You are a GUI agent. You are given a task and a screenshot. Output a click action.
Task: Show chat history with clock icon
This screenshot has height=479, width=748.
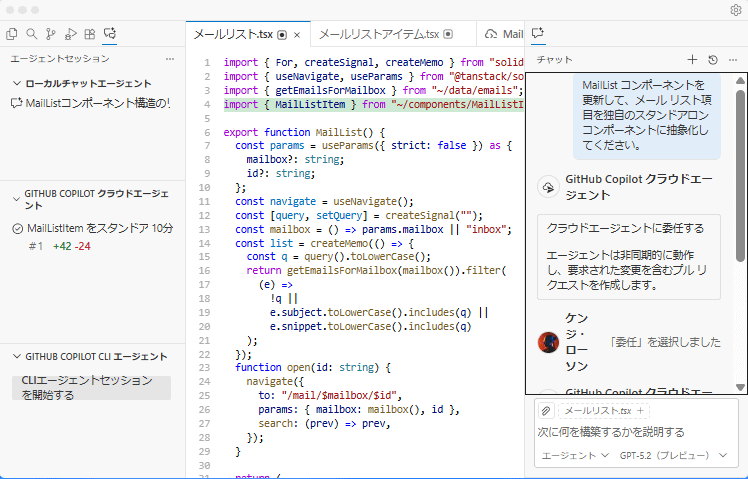712,60
